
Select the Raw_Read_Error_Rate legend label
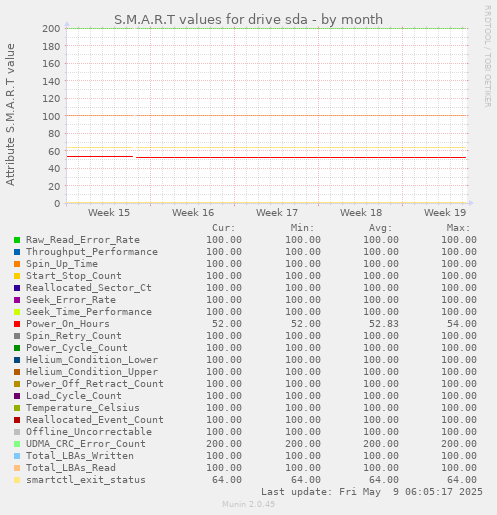click(x=83, y=240)
